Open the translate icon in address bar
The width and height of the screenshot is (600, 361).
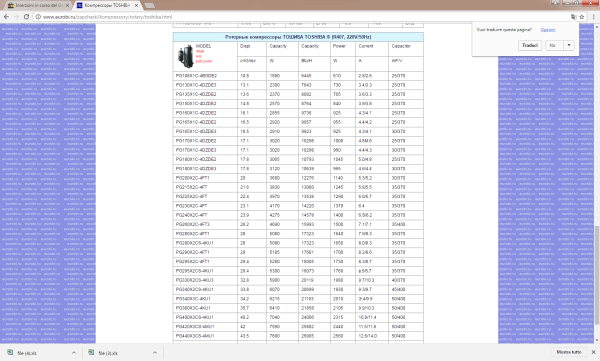(573, 17)
